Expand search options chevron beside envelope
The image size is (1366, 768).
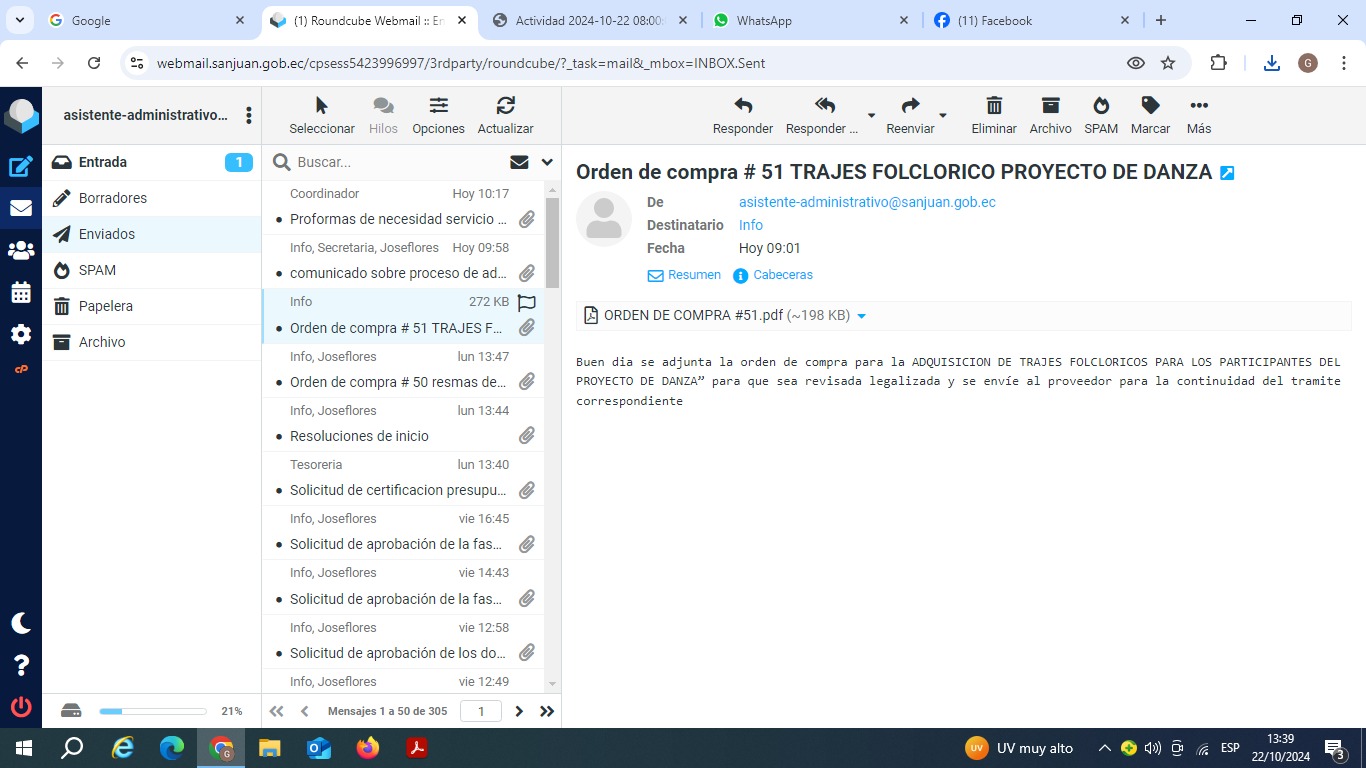[x=547, y=162]
